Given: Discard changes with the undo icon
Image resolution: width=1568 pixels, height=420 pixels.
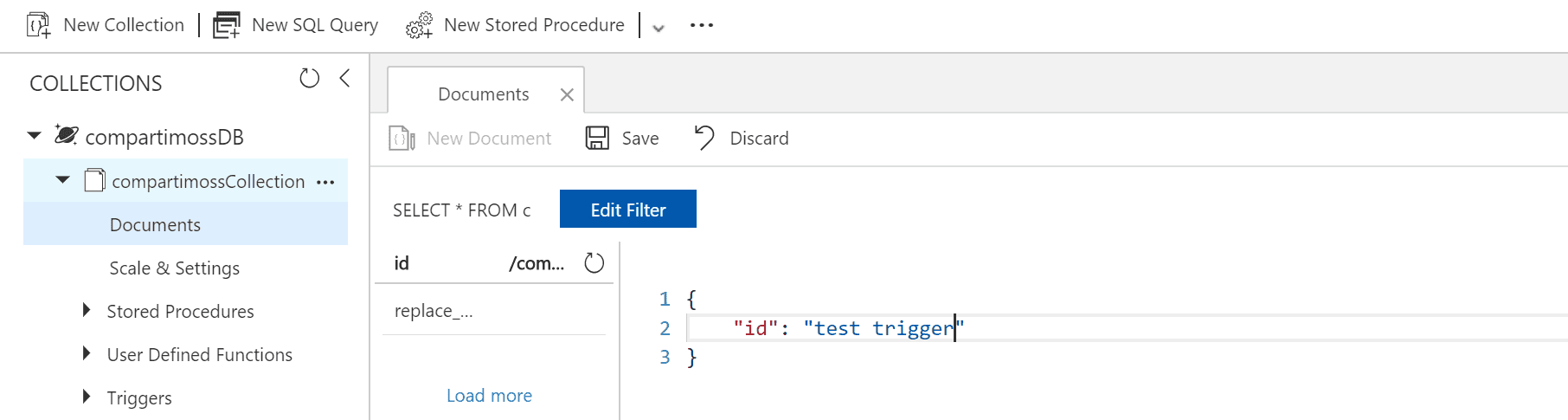Looking at the screenshot, I should coord(704,139).
